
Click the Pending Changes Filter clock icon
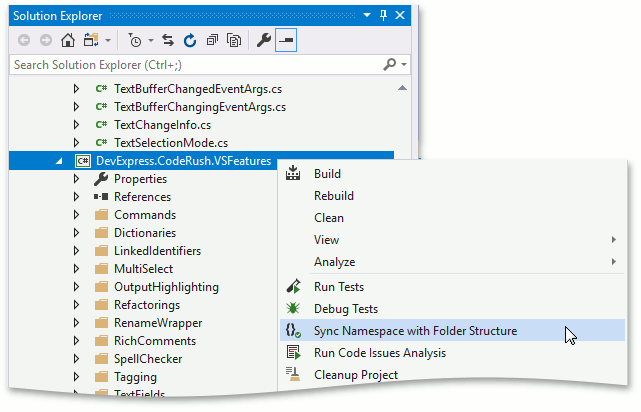[135, 41]
